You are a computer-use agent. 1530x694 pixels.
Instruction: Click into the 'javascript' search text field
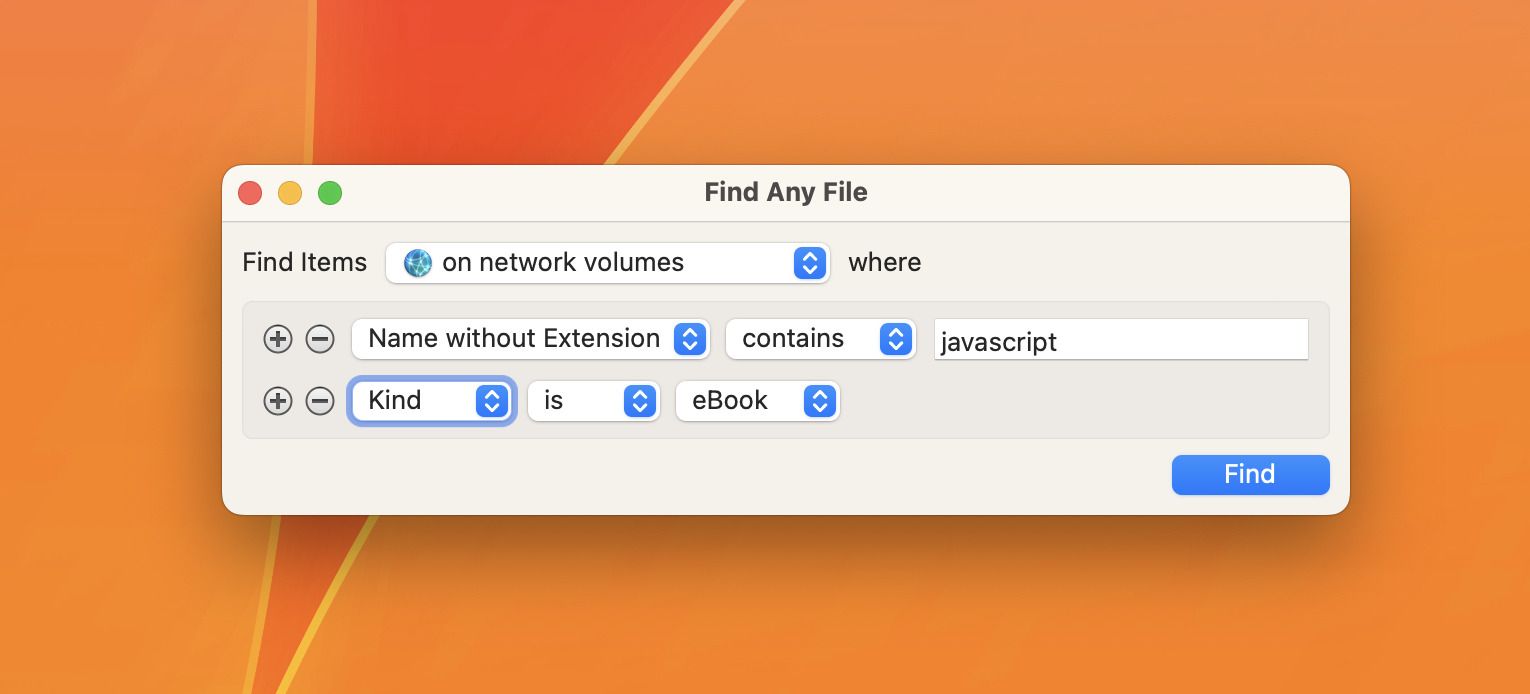tap(1120, 340)
